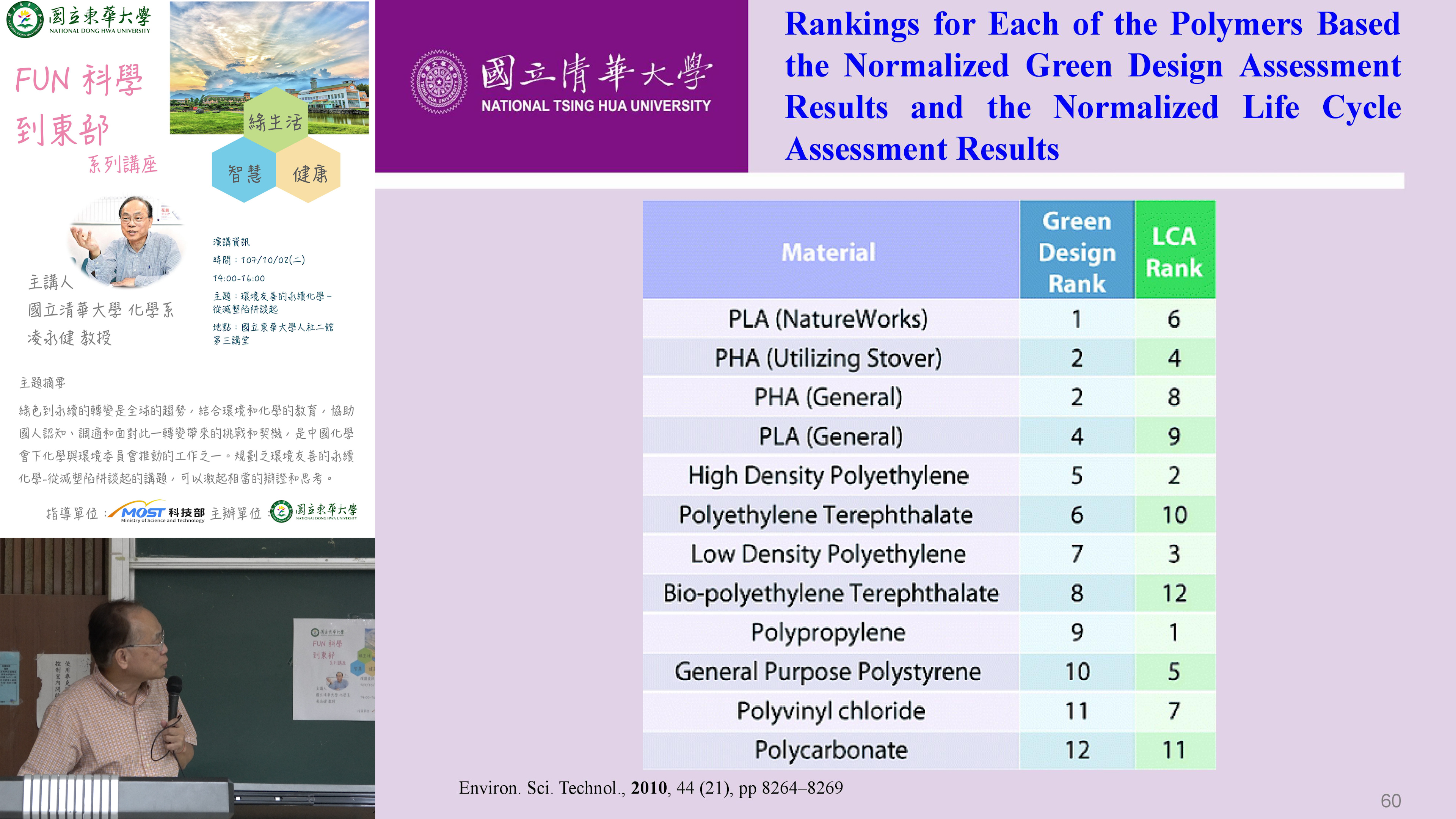This screenshot has width=1456, height=819.
Task: Click the Environ. Sci. Technol. citation
Action: [651, 788]
